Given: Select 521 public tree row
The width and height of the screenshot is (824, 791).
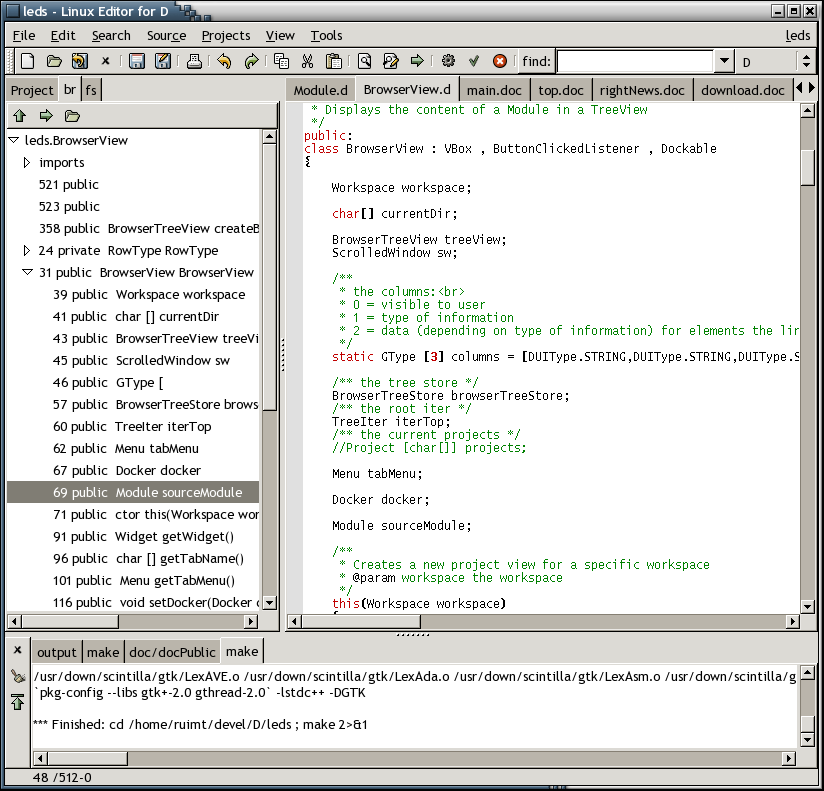Looking at the screenshot, I should point(133,184).
